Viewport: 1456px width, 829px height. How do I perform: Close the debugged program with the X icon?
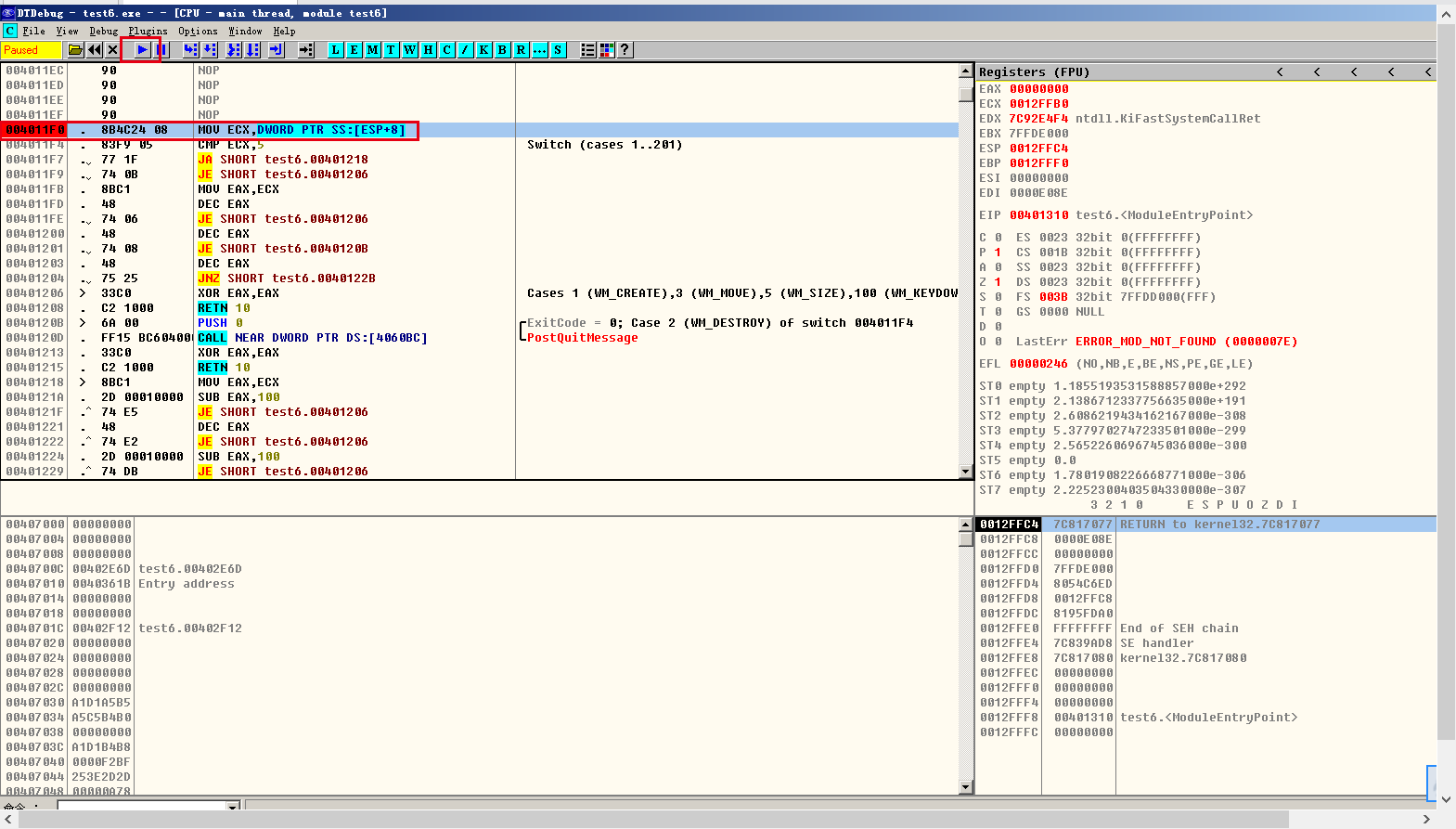(112, 50)
